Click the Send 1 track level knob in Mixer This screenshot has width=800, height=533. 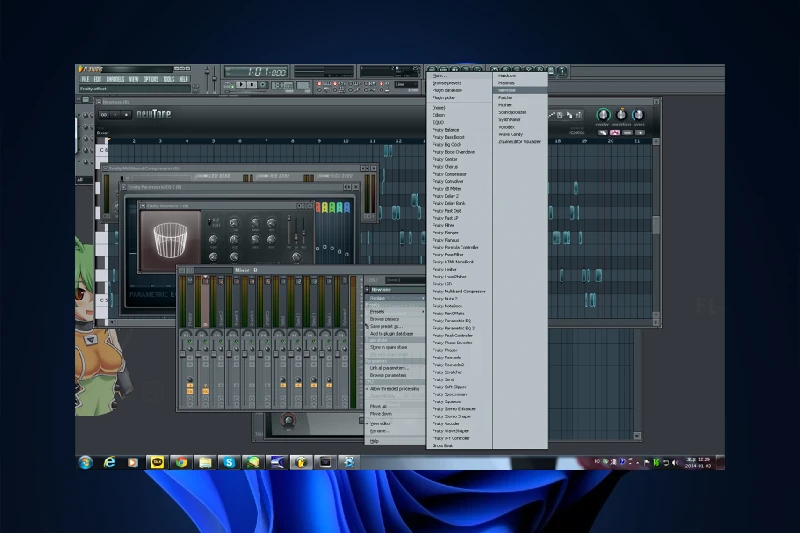pos(283,380)
